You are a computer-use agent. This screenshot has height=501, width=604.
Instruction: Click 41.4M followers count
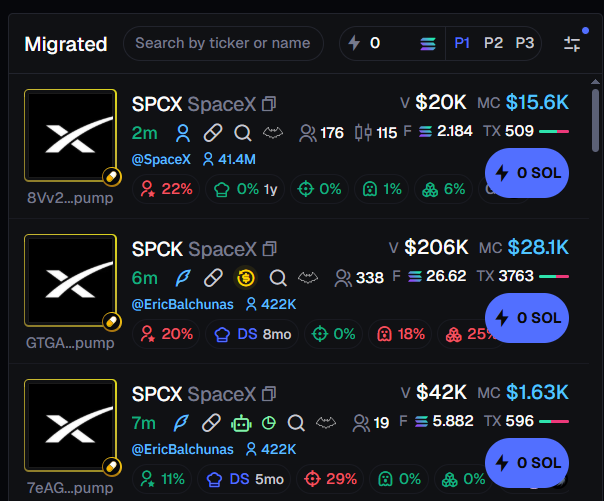237,159
